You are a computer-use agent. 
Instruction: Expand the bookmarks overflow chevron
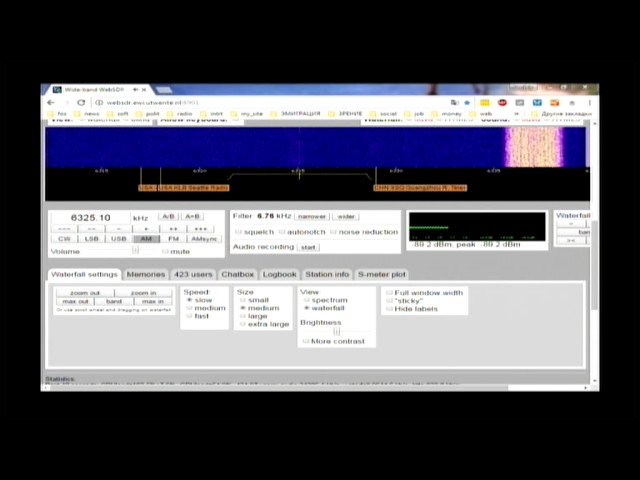(x=516, y=114)
